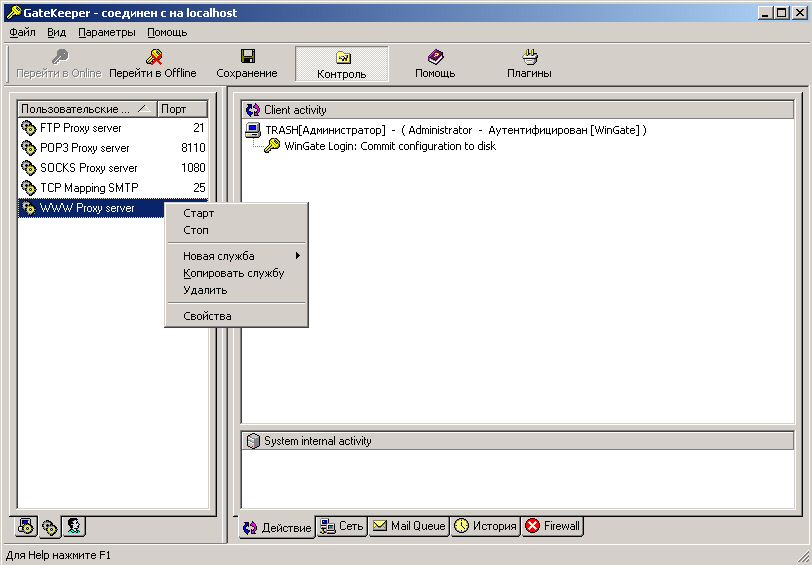The height and width of the screenshot is (565, 812).
Task: Choose Старт in the context menu
Action: [236, 213]
